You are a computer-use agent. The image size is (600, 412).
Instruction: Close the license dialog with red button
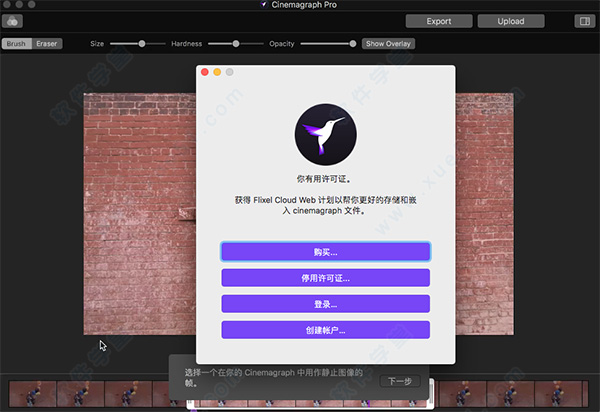[x=205, y=72]
